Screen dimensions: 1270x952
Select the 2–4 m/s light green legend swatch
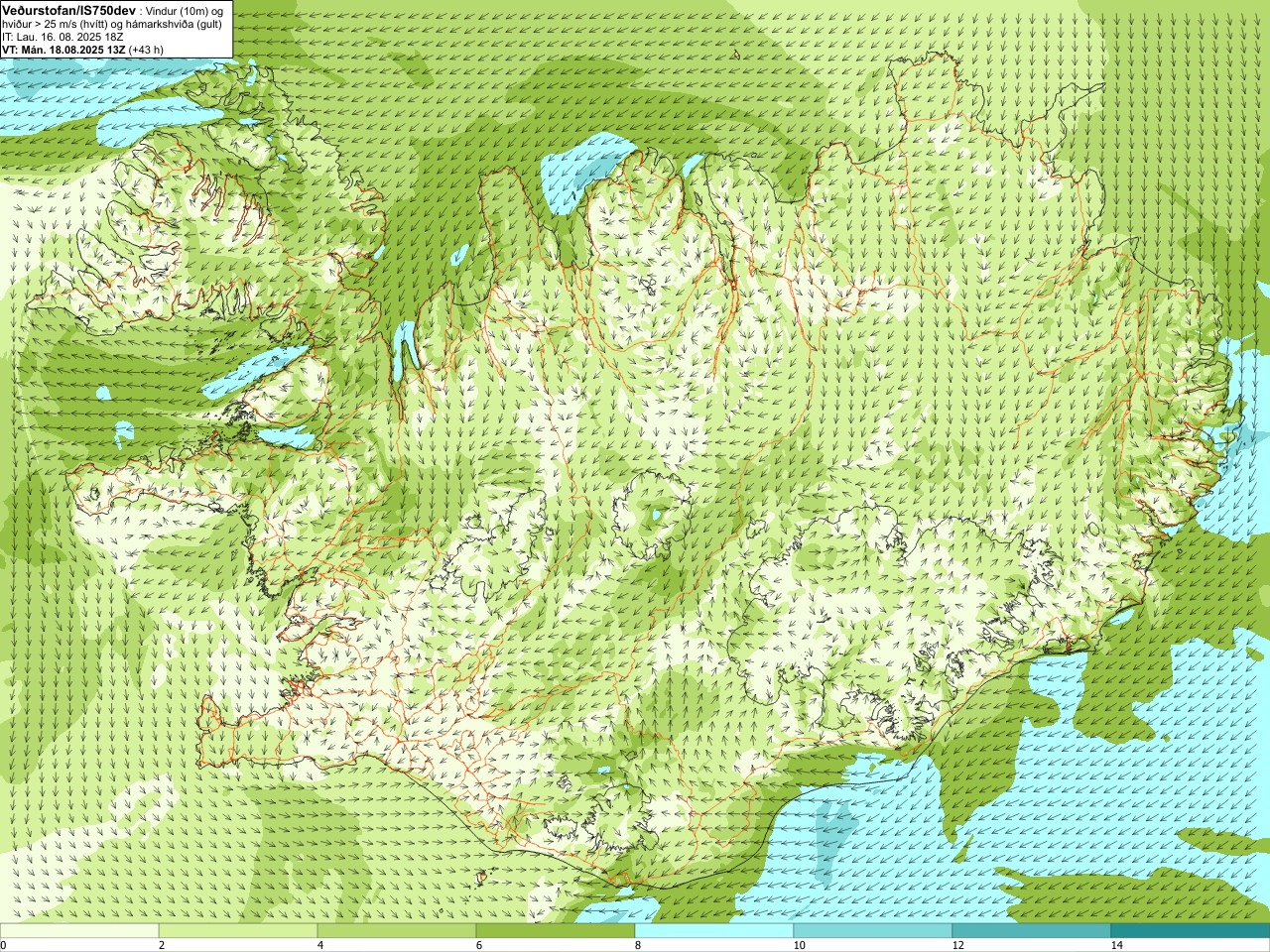tap(238, 931)
